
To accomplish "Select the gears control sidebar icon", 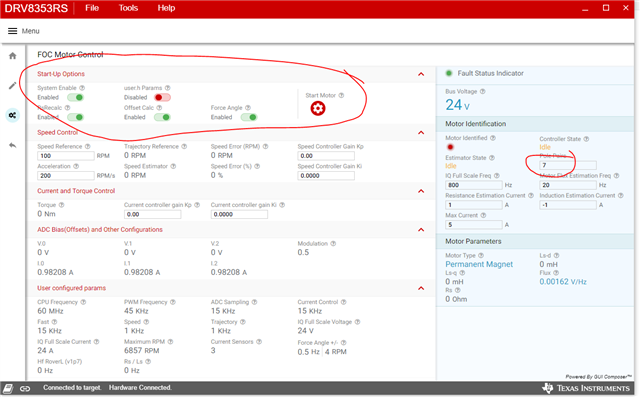I will (x=13, y=115).
